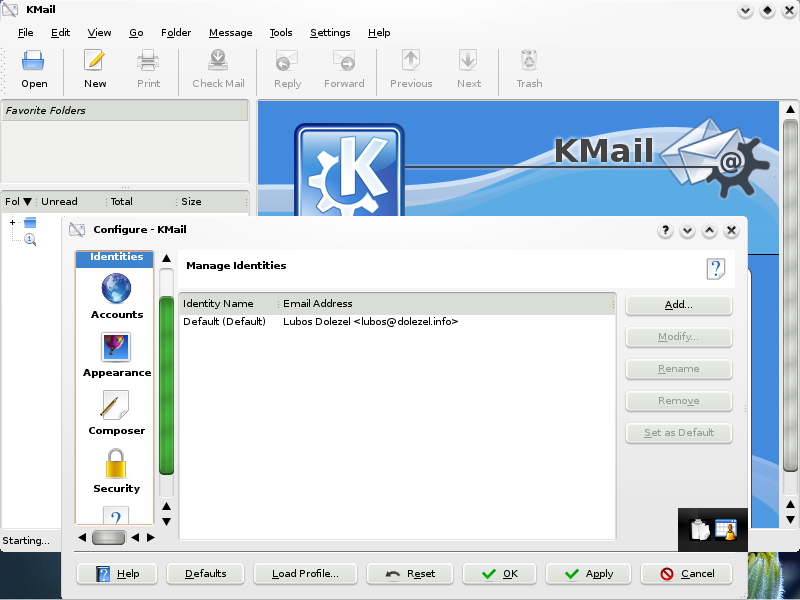Click the help question icon beside Manage Identities
Screen dimensions: 800x600
716,269
